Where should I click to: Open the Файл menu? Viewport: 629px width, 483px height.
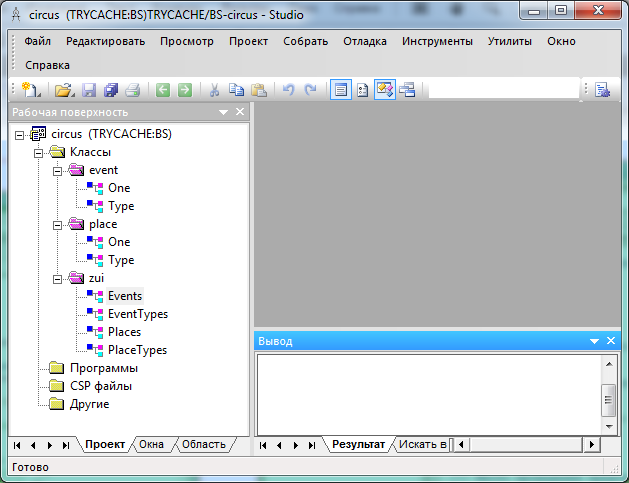pyautogui.click(x=37, y=41)
